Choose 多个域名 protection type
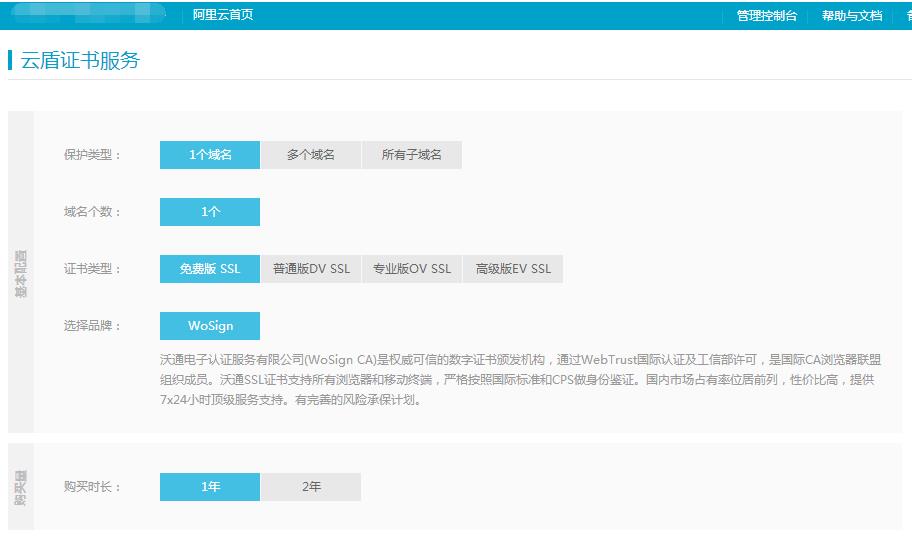The width and height of the screenshot is (912, 541). [311, 155]
